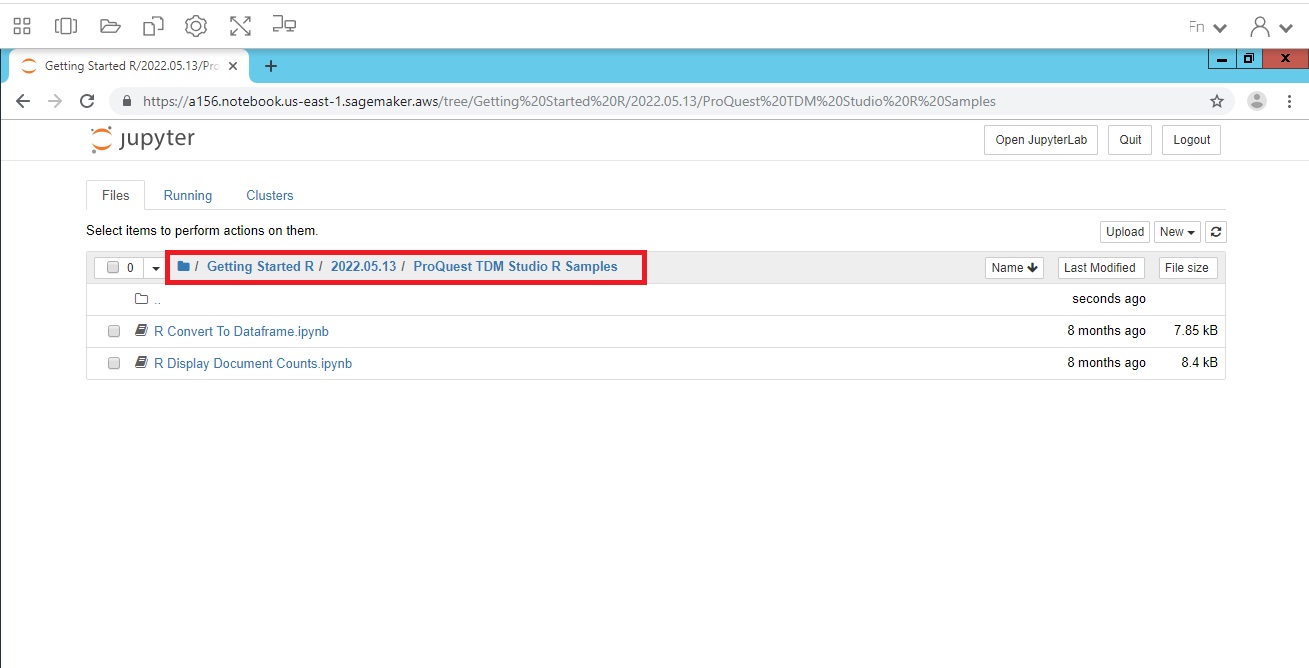
Task: Click the 7.85 kB file size text
Action: (x=1195, y=331)
